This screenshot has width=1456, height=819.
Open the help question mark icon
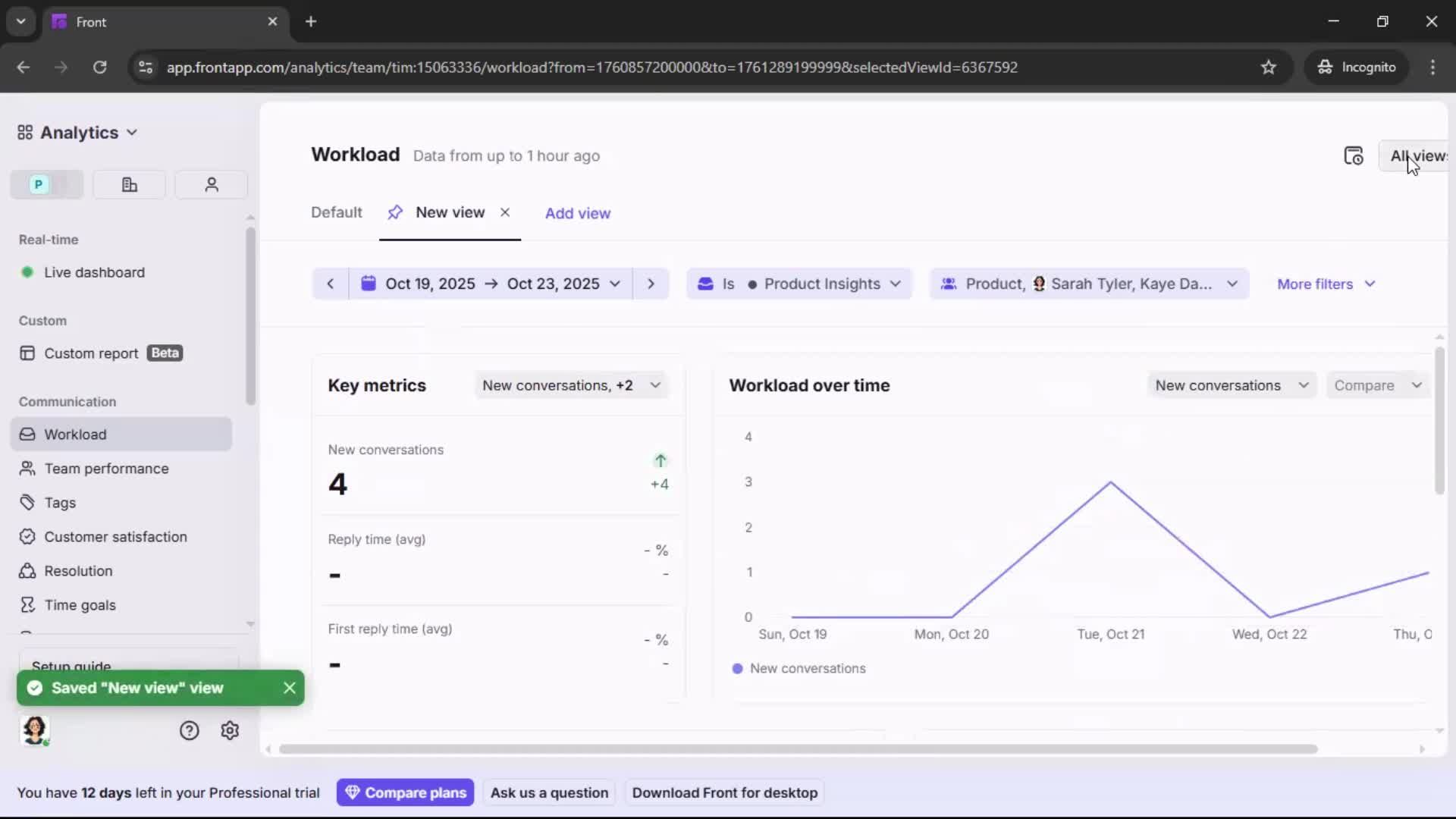(188, 730)
